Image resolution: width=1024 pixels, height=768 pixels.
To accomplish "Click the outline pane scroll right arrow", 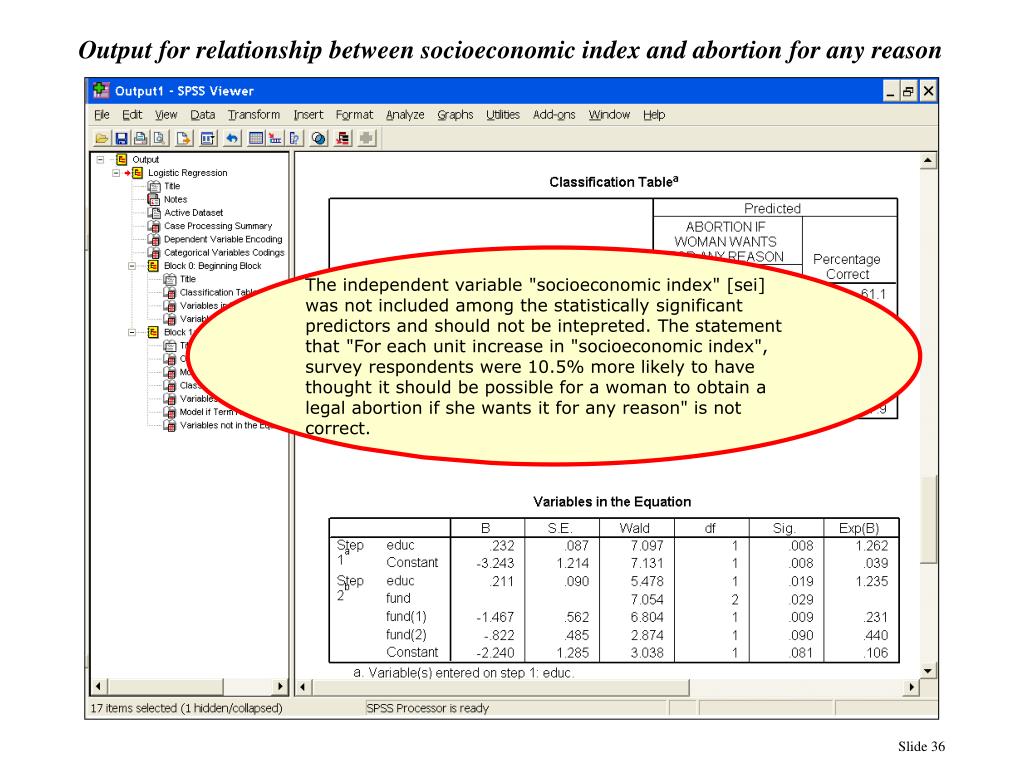I will coord(280,686).
